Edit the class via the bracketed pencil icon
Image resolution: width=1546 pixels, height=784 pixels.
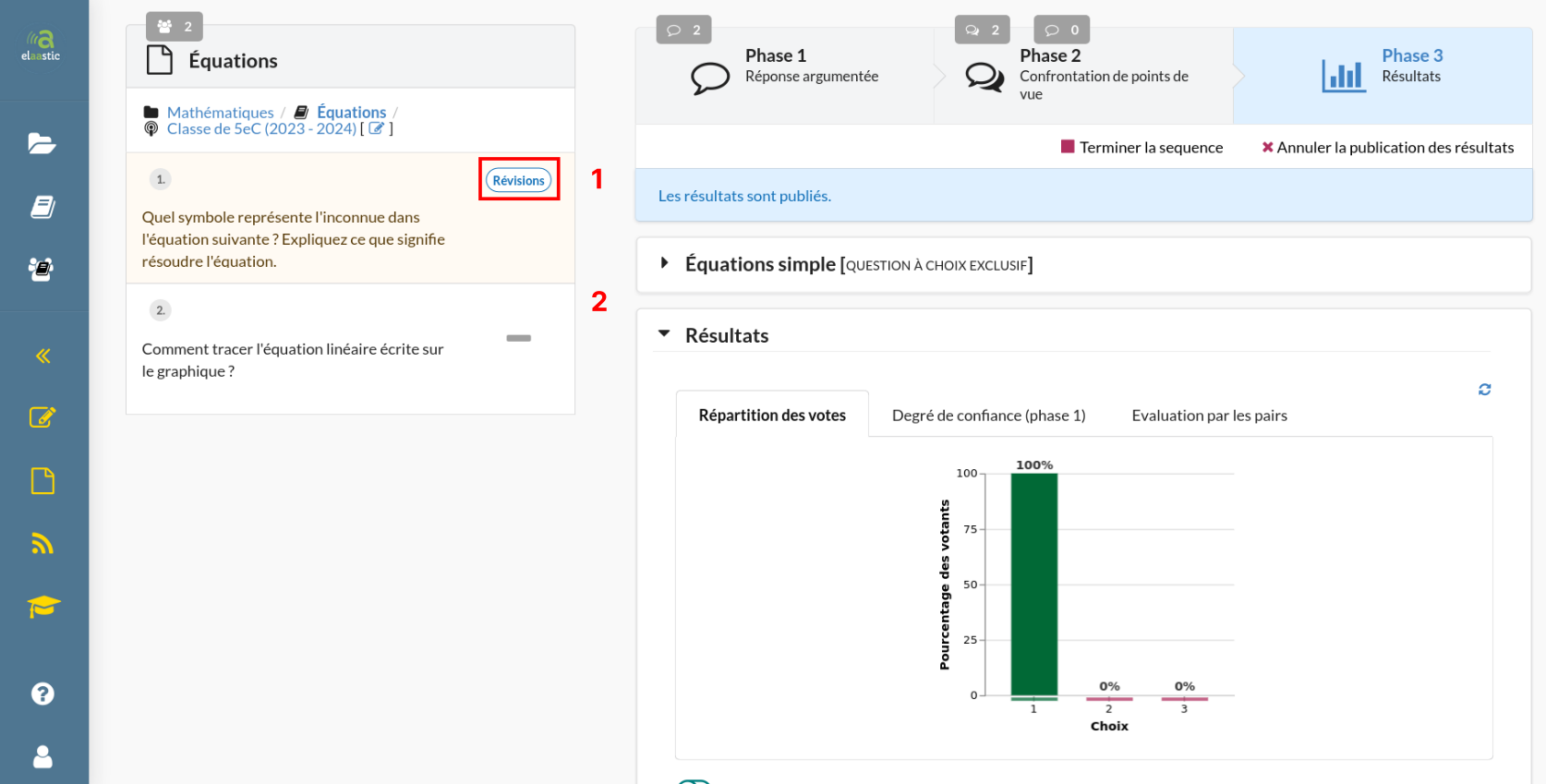[376, 128]
